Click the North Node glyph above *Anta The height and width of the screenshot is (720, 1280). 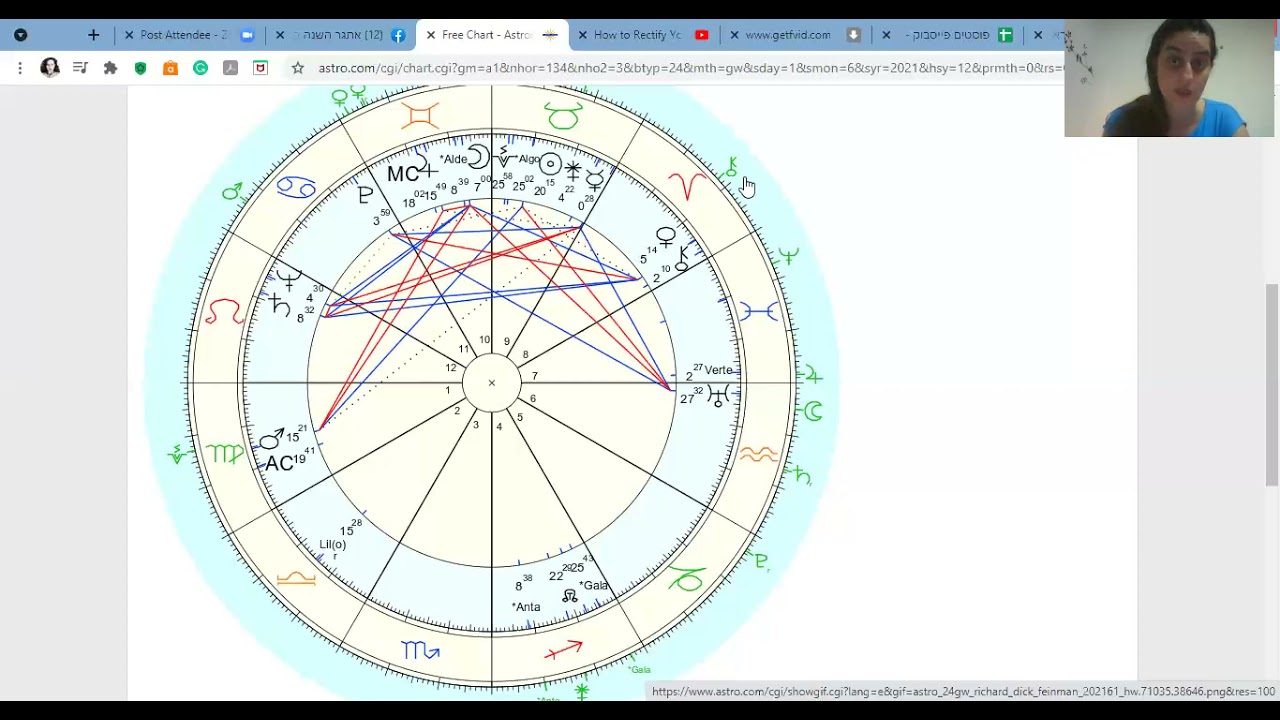[x=569, y=596]
